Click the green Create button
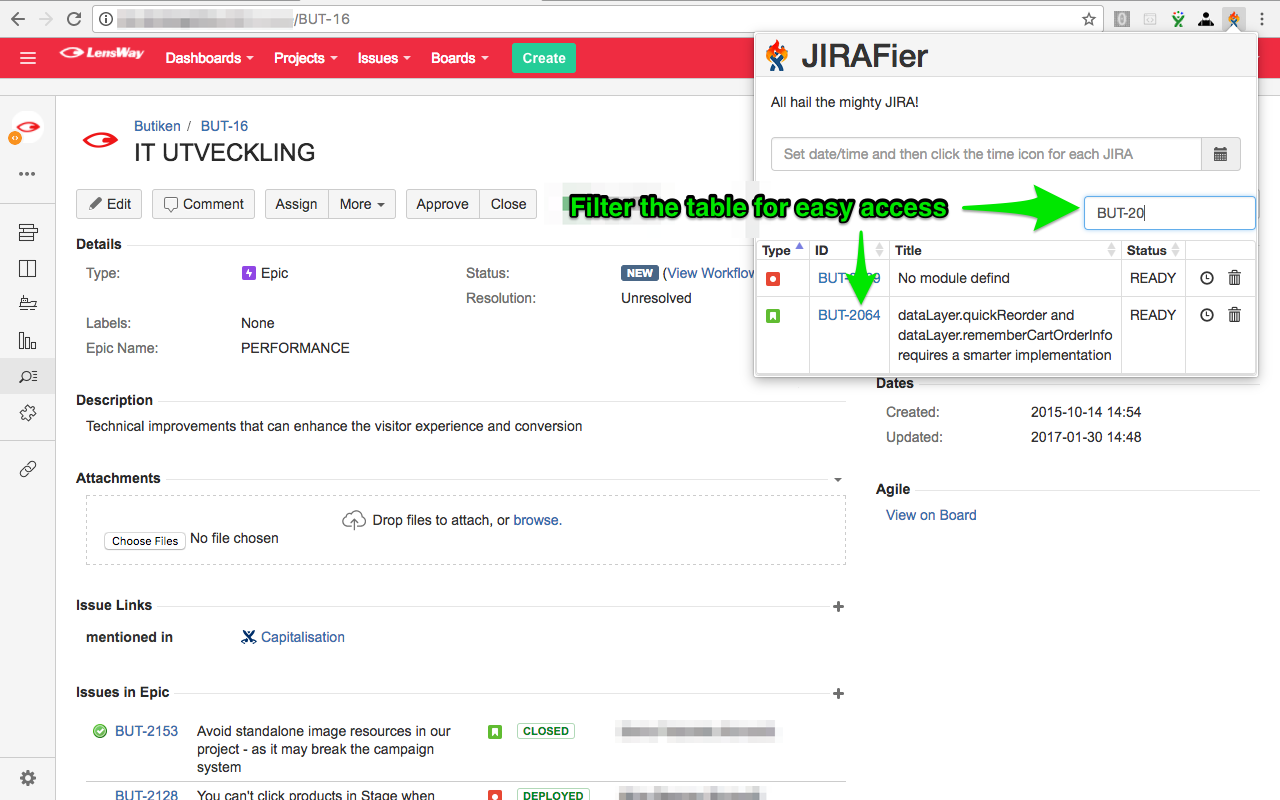 (544, 58)
